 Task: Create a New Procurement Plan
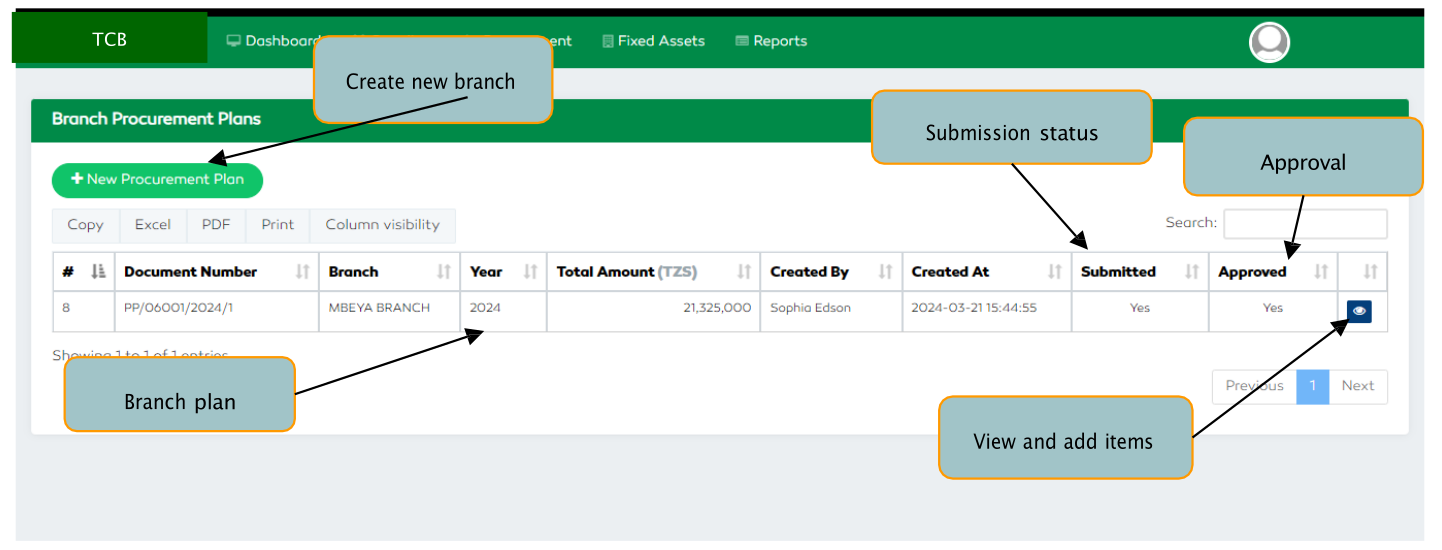(x=157, y=180)
